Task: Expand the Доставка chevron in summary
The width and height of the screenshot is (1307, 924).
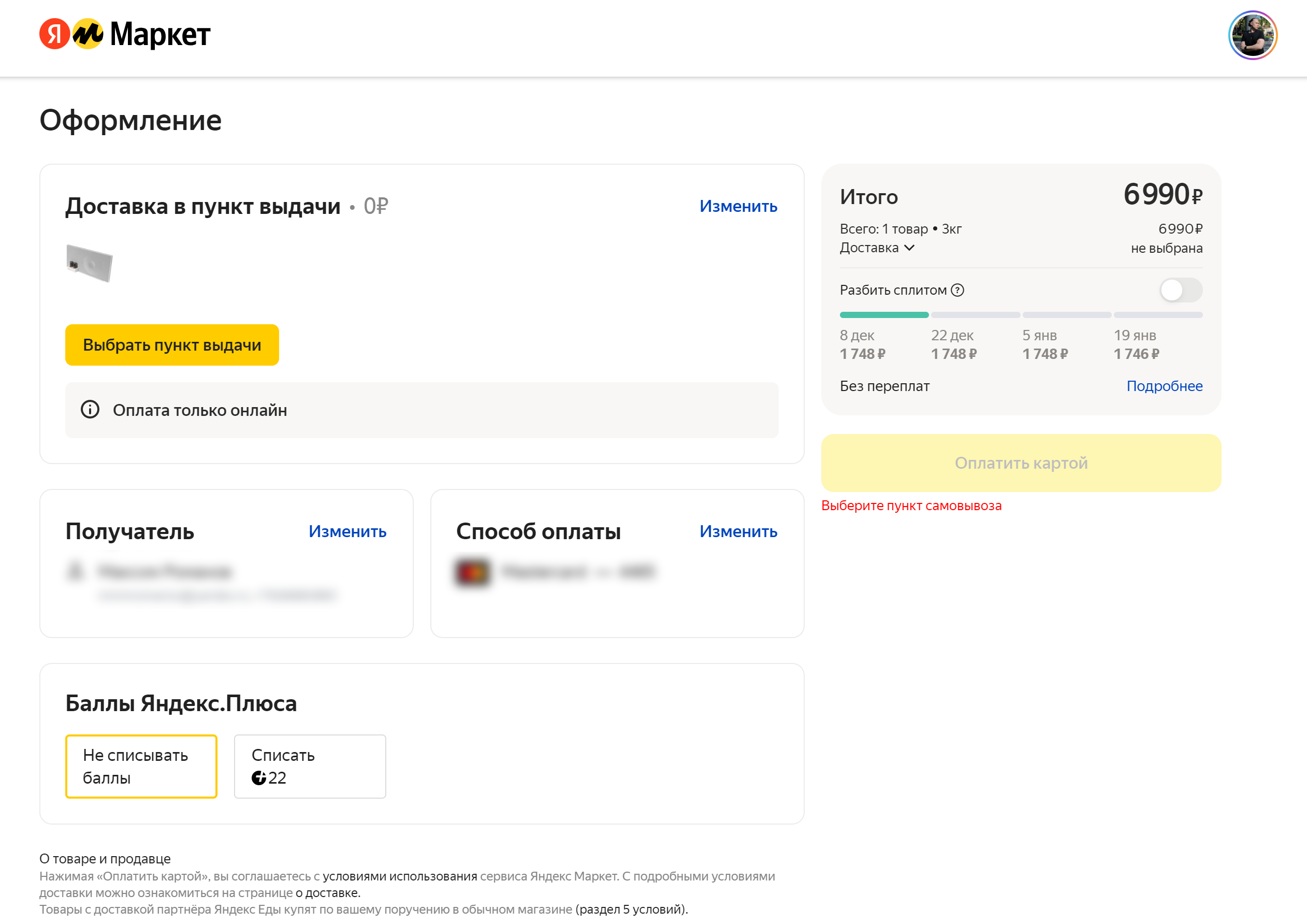Action: pyautogui.click(x=910, y=248)
